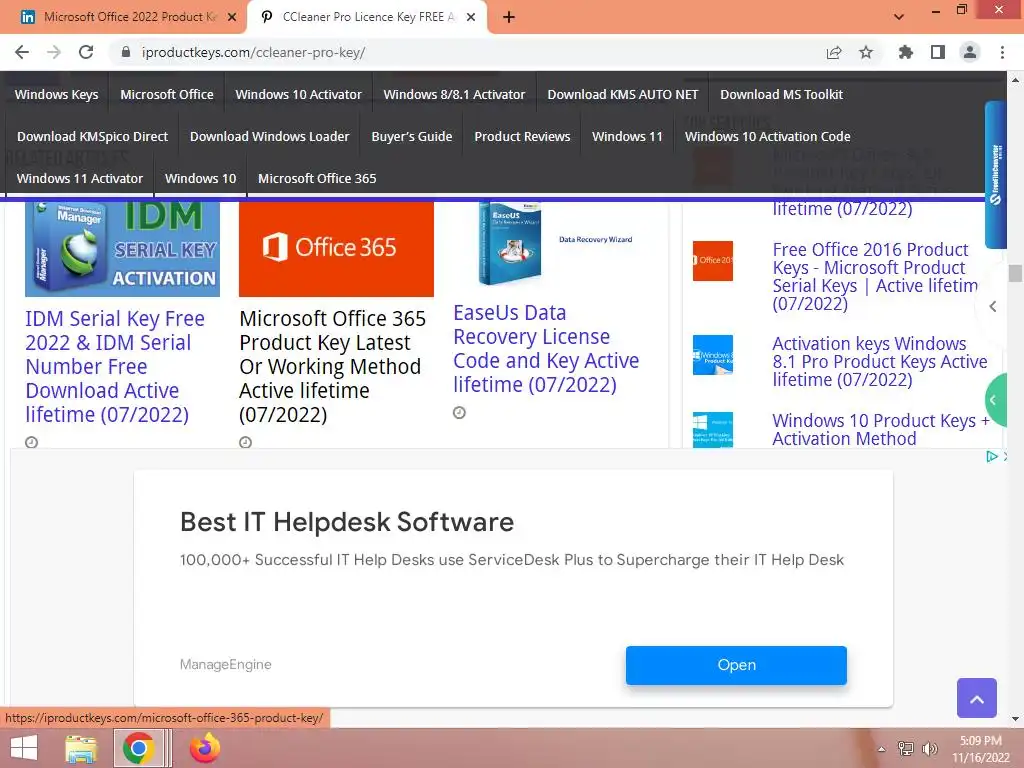Select Windows 10 Activation Code menu
The width and height of the screenshot is (1024, 768).
click(767, 136)
